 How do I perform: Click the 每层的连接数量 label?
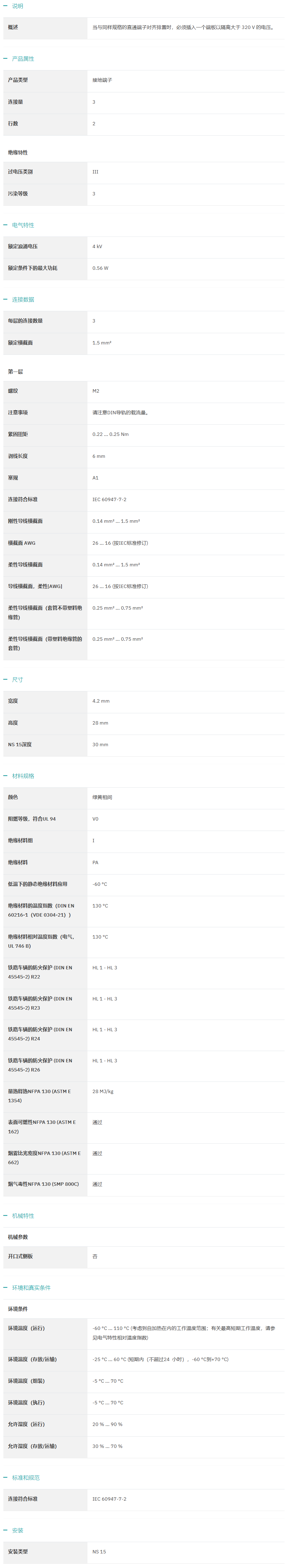tap(26, 321)
